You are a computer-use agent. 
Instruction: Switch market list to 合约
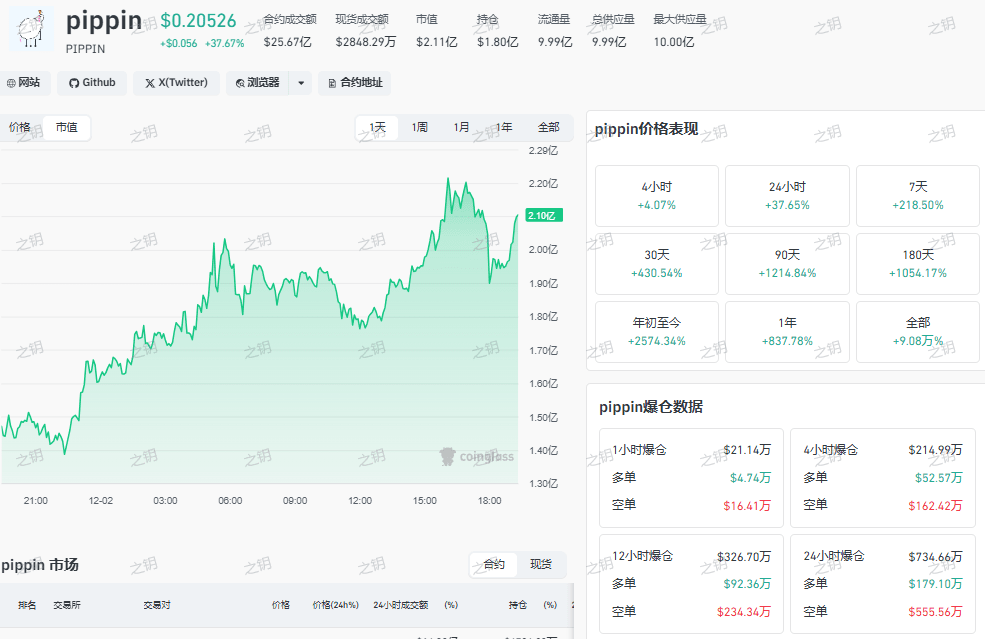point(494,564)
